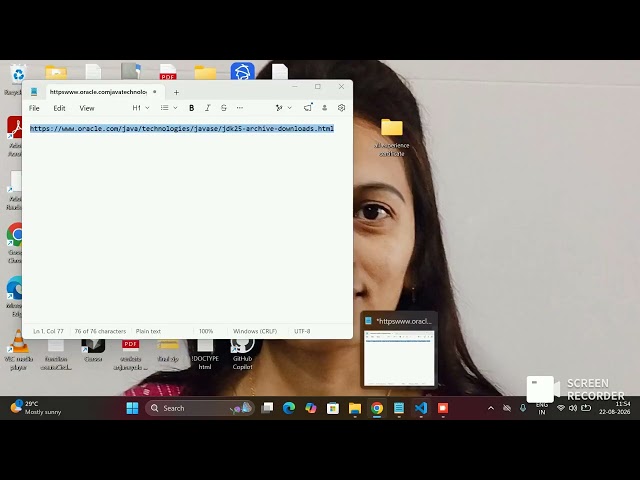Click the unsaved-changes dot on the tab
640x480 pixels.
tap(155, 92)
